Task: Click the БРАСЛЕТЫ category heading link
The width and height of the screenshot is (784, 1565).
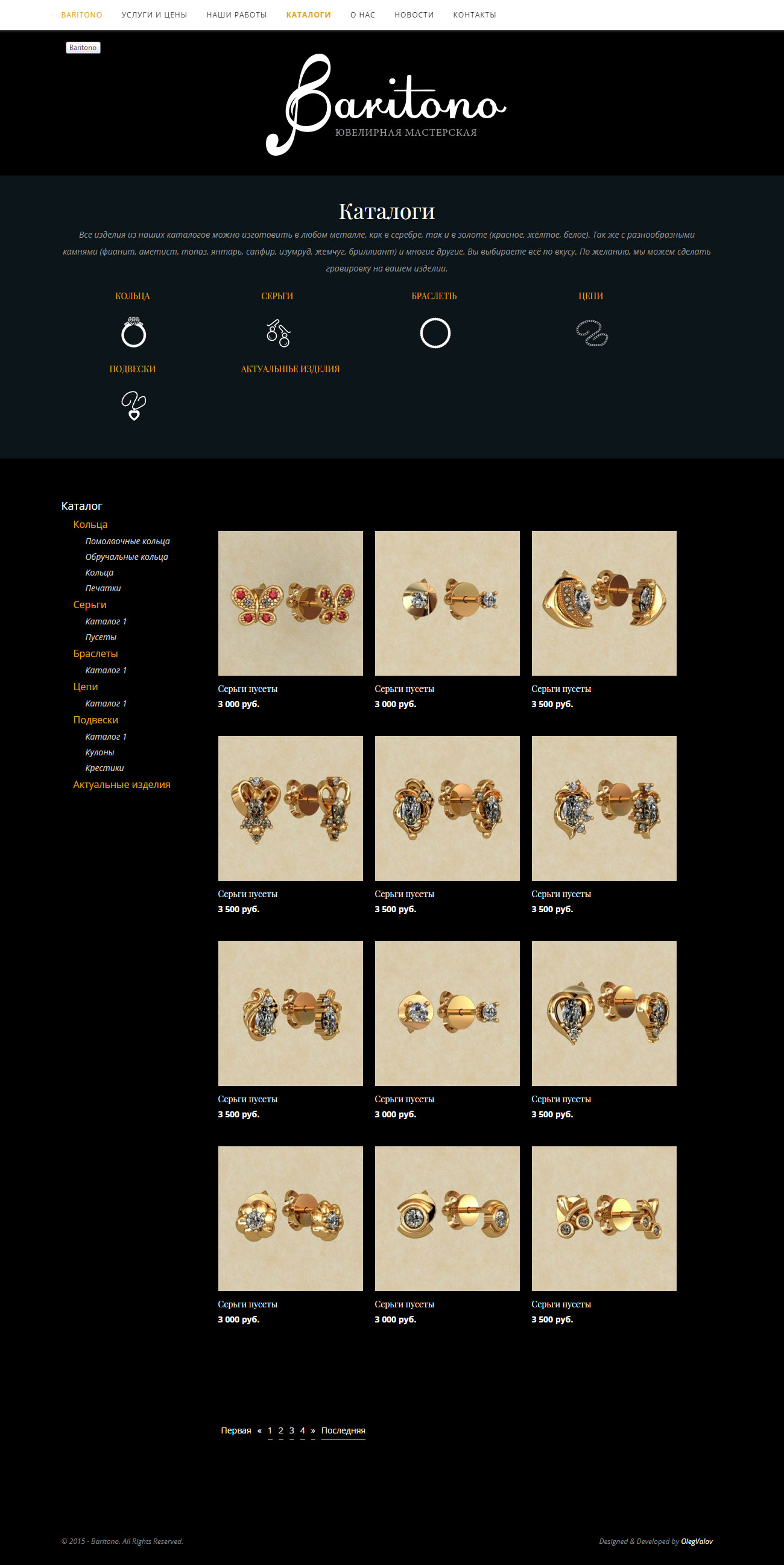Action: coord(434,296)
